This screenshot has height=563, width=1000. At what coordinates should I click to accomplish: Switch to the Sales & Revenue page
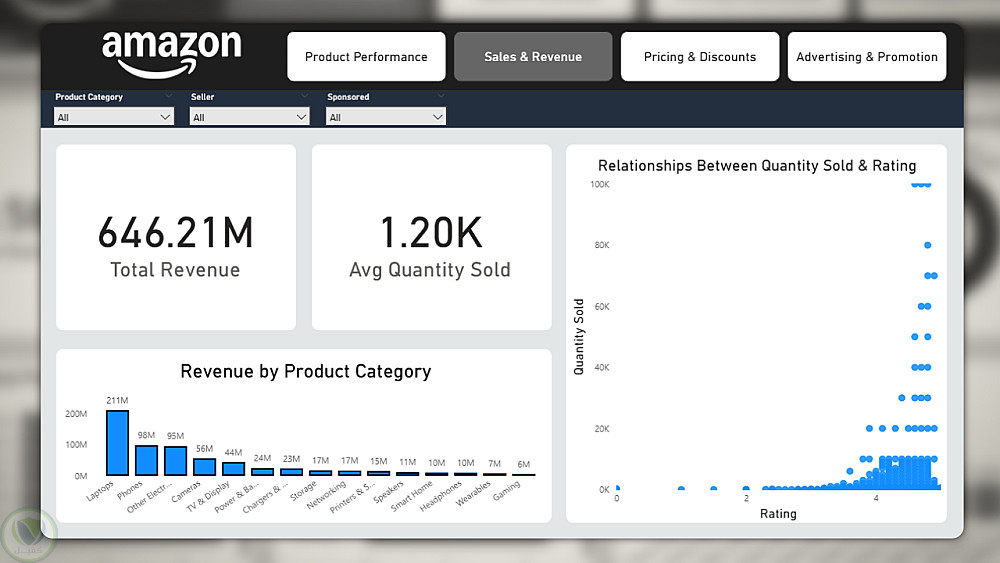(533, 57)
